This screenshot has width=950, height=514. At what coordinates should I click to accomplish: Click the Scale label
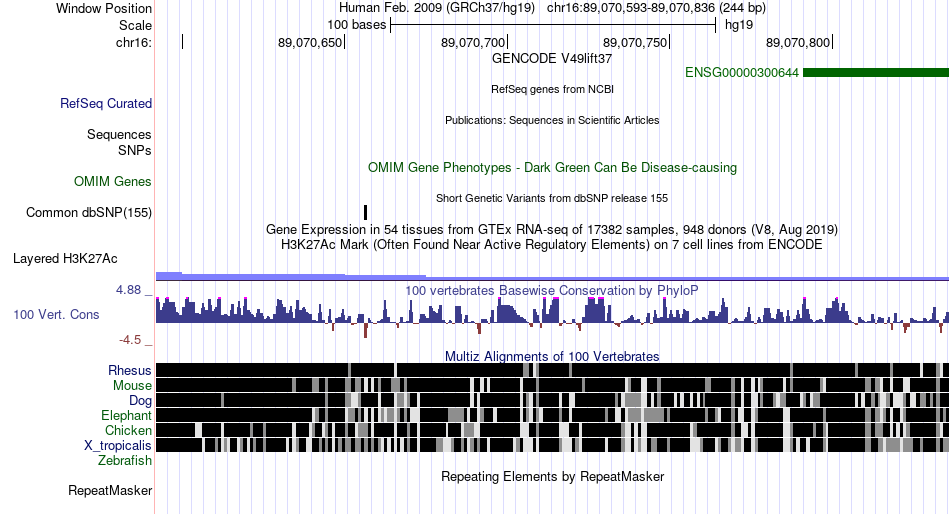136,25
